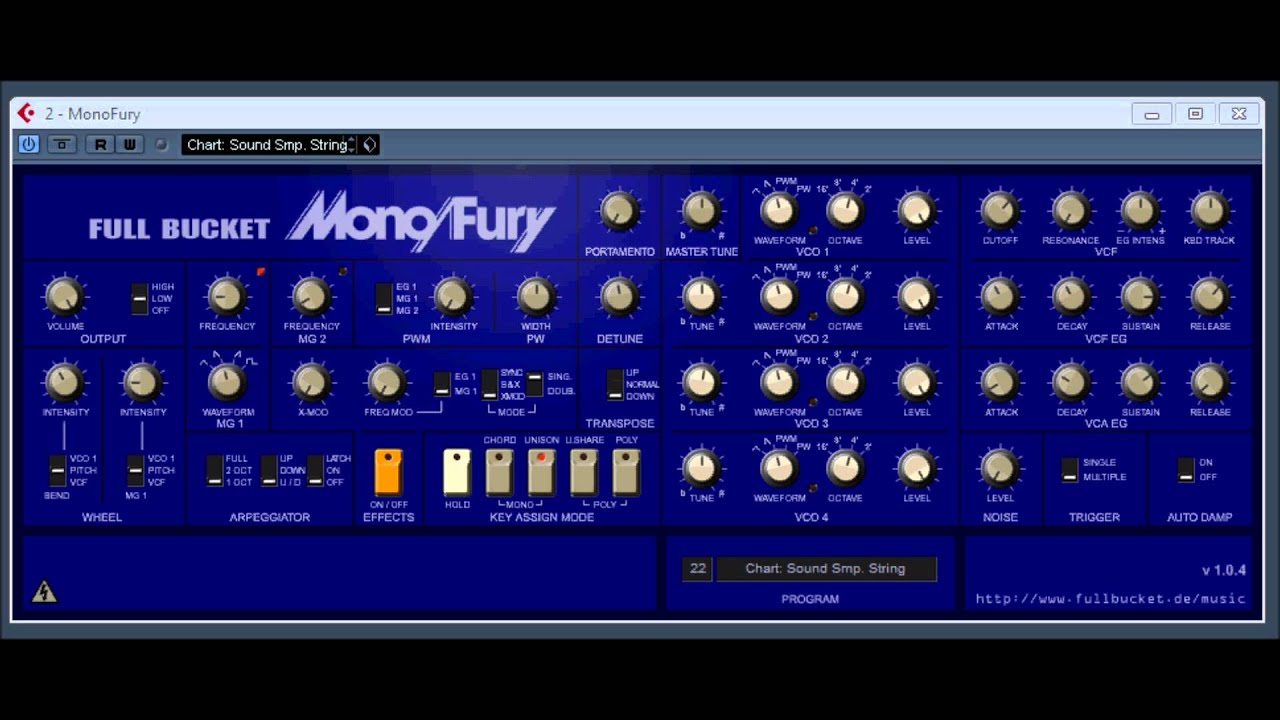The image size is (1280, 720).
Task: Click the Write automation W button
Action: 129,144
